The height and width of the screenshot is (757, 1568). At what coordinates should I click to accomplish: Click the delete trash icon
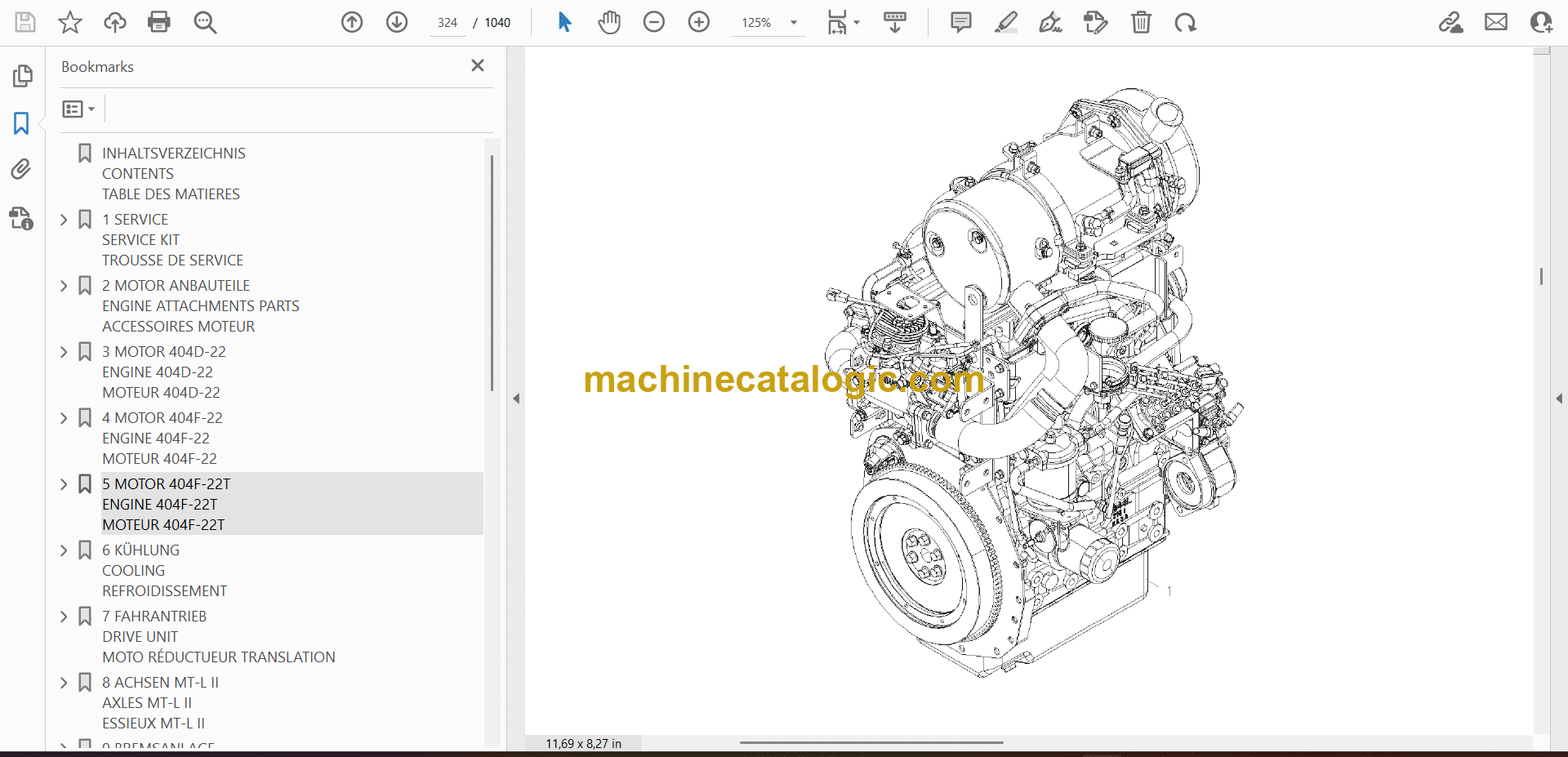[x=1141, y=22]
